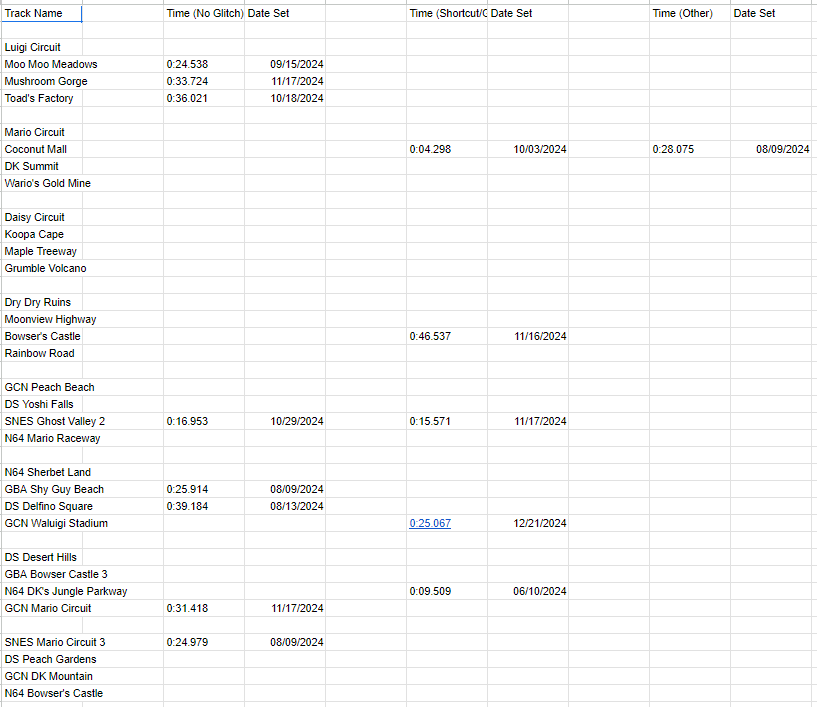Select the N64 Mario Raceway cell
This screenshot has height=707, width=817.
tap(42, 438)
